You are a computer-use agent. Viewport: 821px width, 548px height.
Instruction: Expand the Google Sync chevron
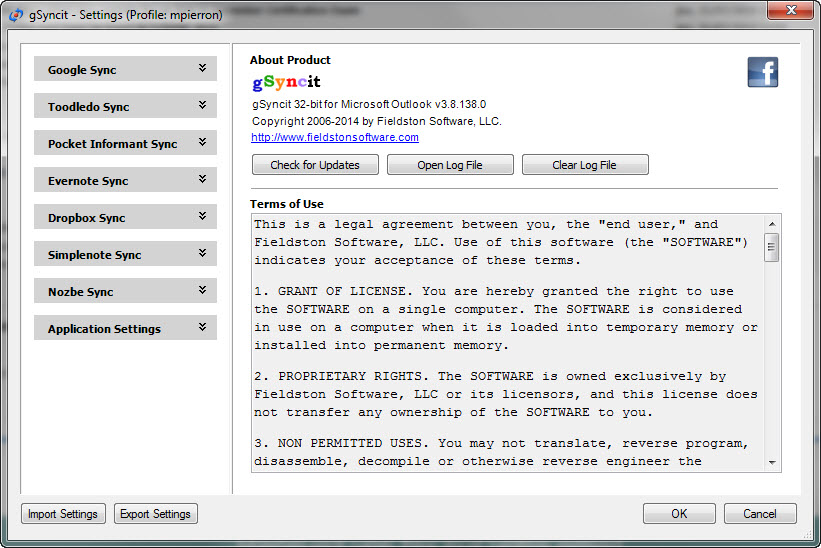click(202, 68)
